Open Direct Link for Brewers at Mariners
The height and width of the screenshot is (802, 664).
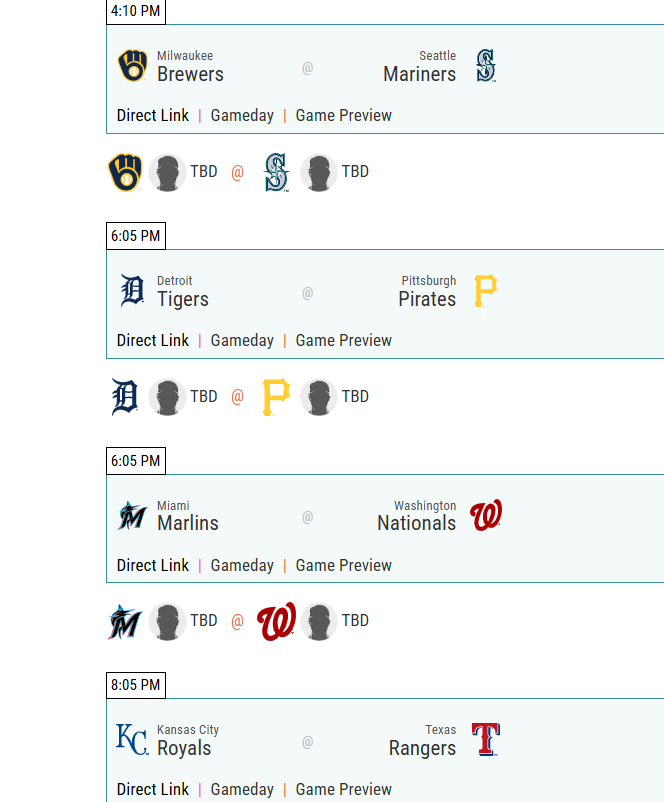153,115
